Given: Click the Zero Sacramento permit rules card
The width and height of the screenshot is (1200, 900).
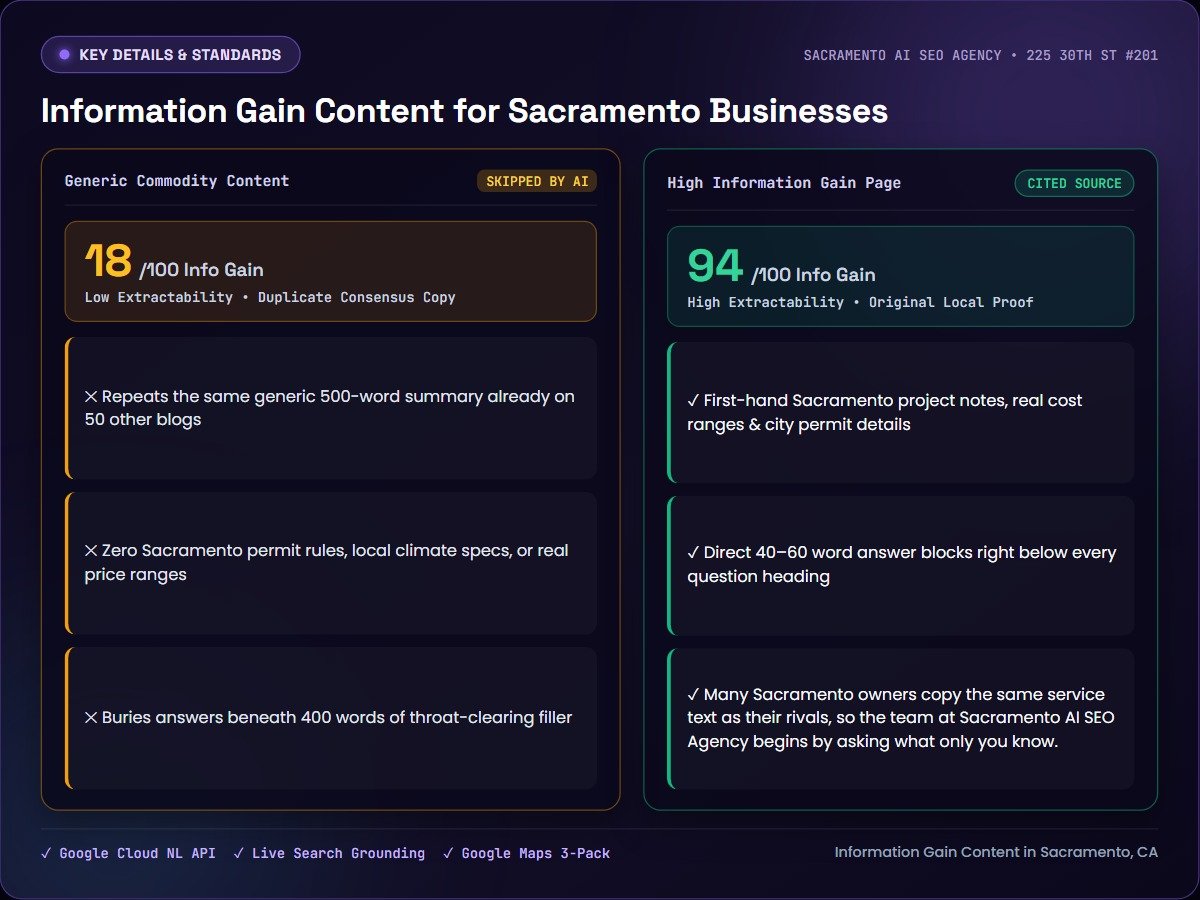Looking at the screenshot, I should [331, 562].
